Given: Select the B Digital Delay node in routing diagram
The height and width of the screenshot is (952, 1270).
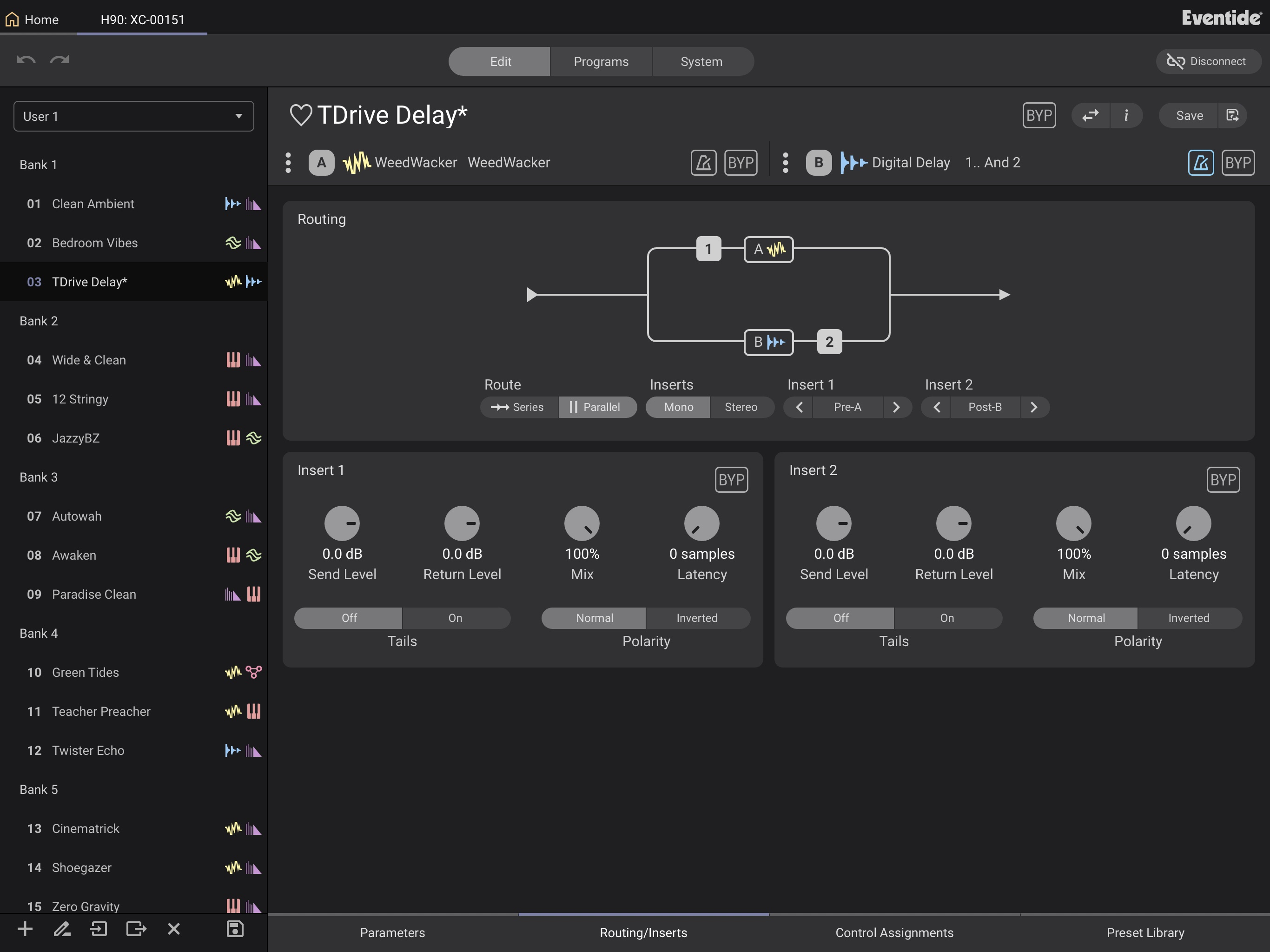Looking at the screenshot, I should 769,342.
